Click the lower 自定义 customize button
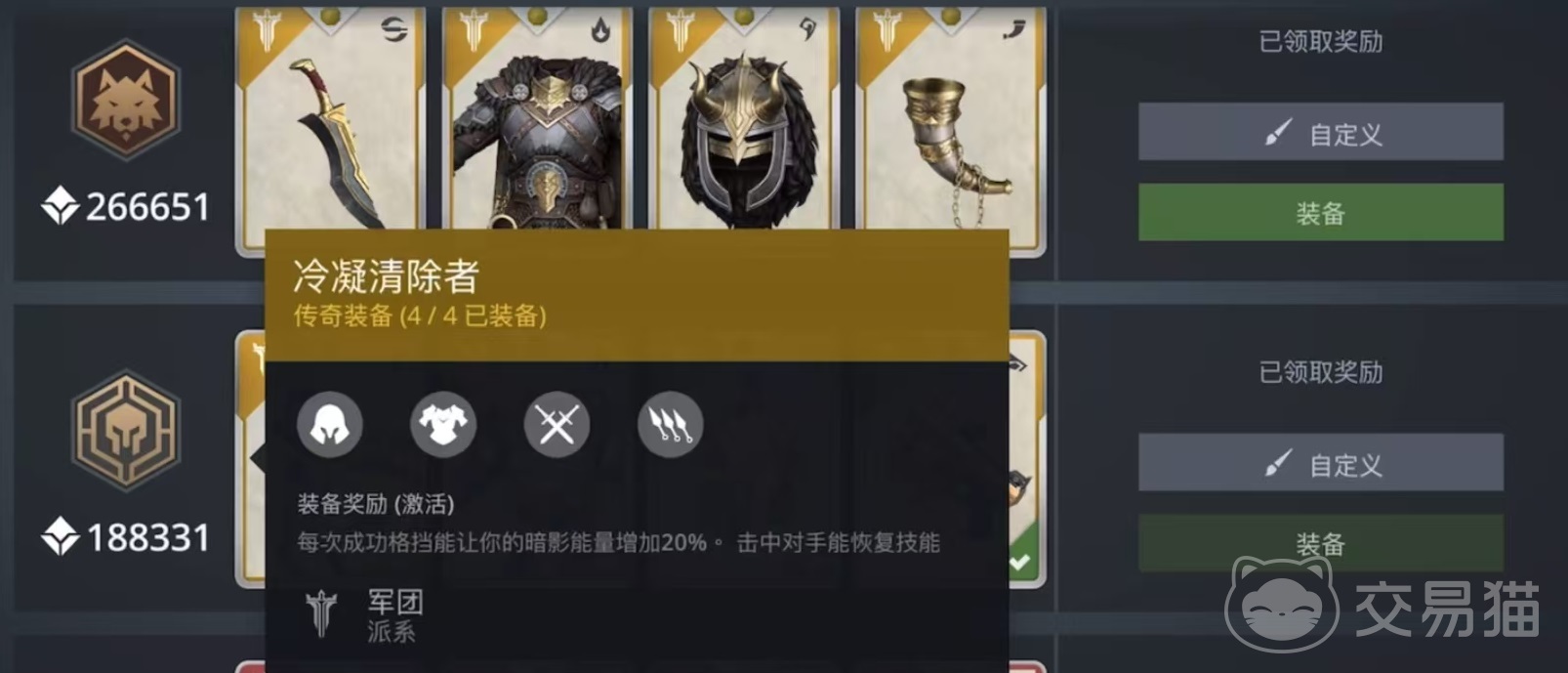This screenshot has height=673, width=1568. [x=1320, y=463]
